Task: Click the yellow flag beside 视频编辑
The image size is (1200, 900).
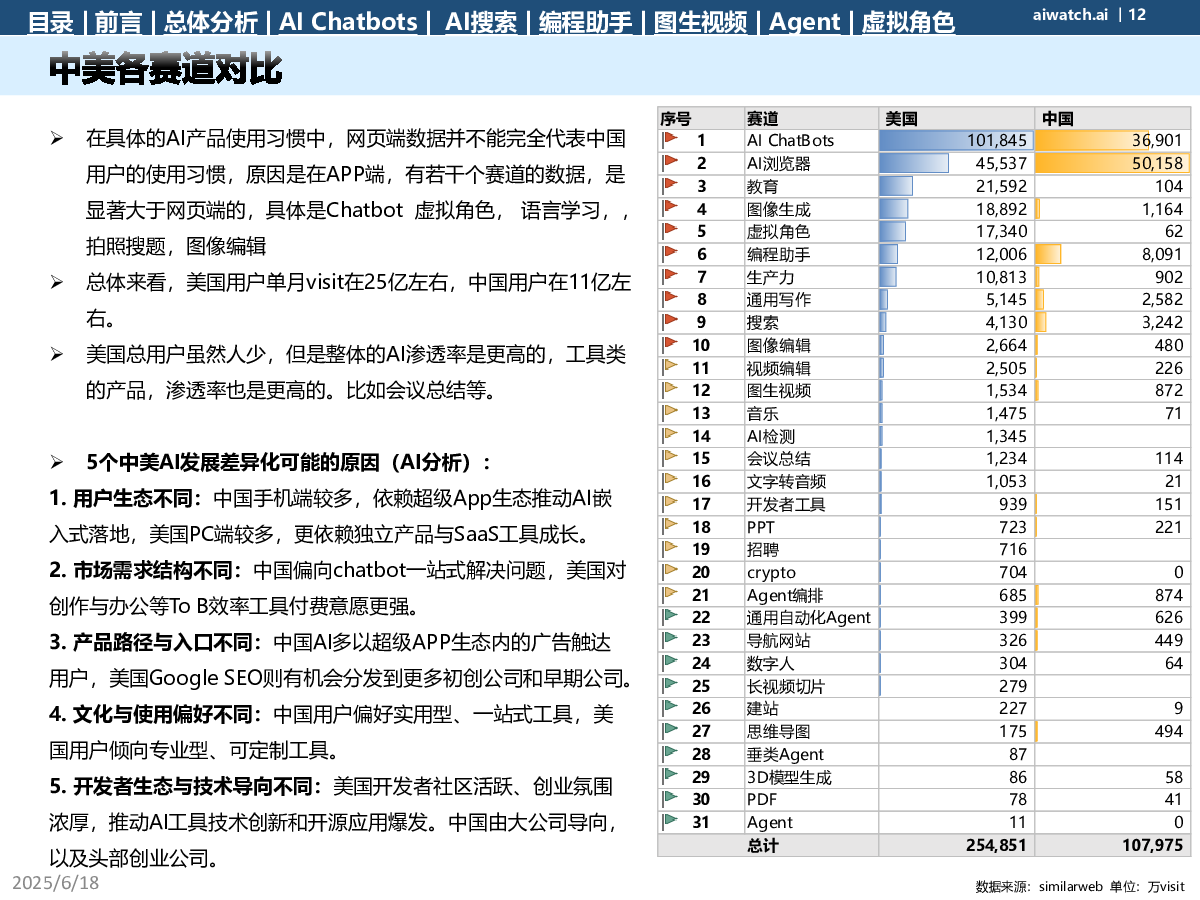Action: [x=670, y=367]
